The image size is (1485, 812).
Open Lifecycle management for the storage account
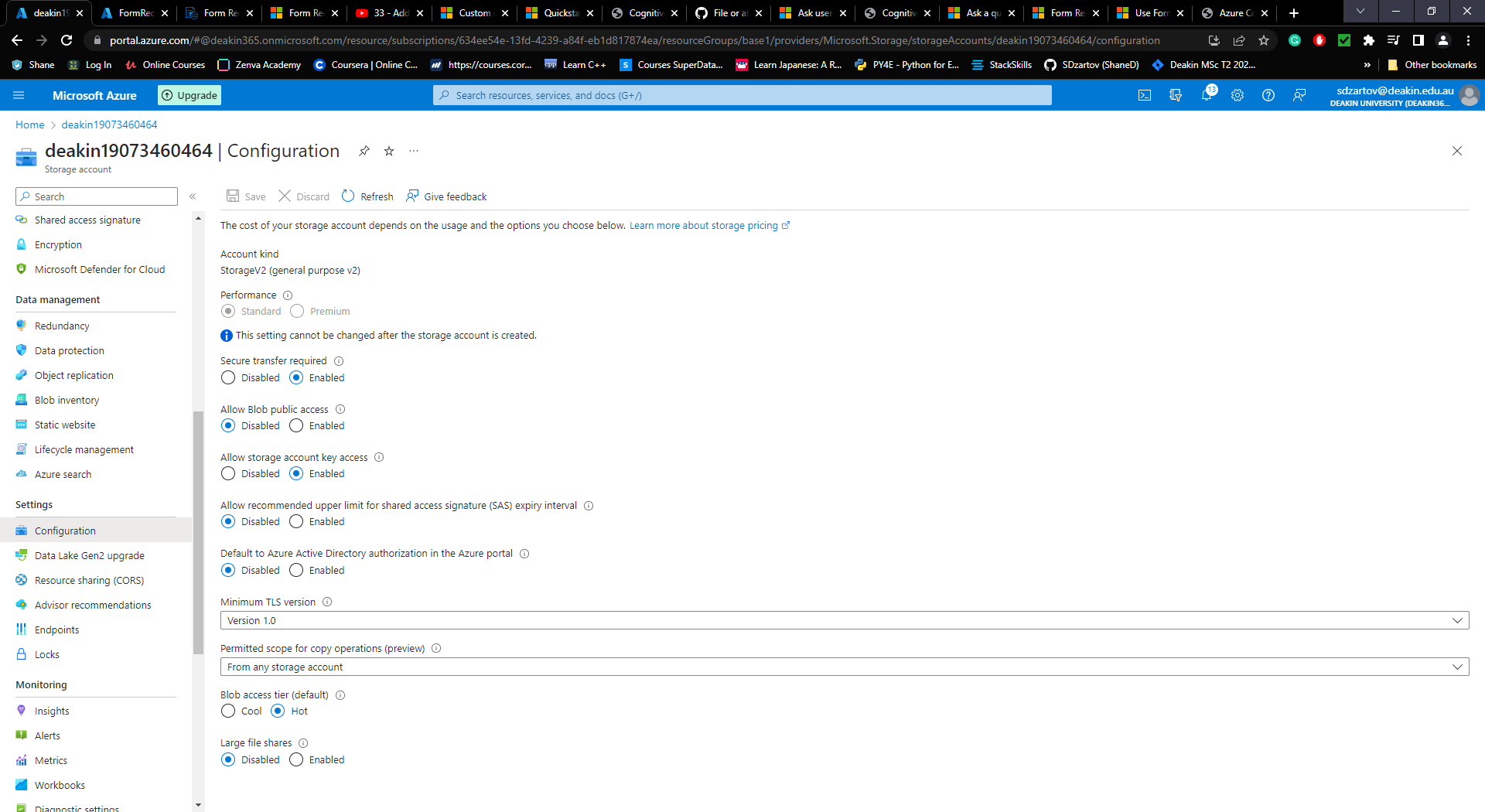pos(84,449)
